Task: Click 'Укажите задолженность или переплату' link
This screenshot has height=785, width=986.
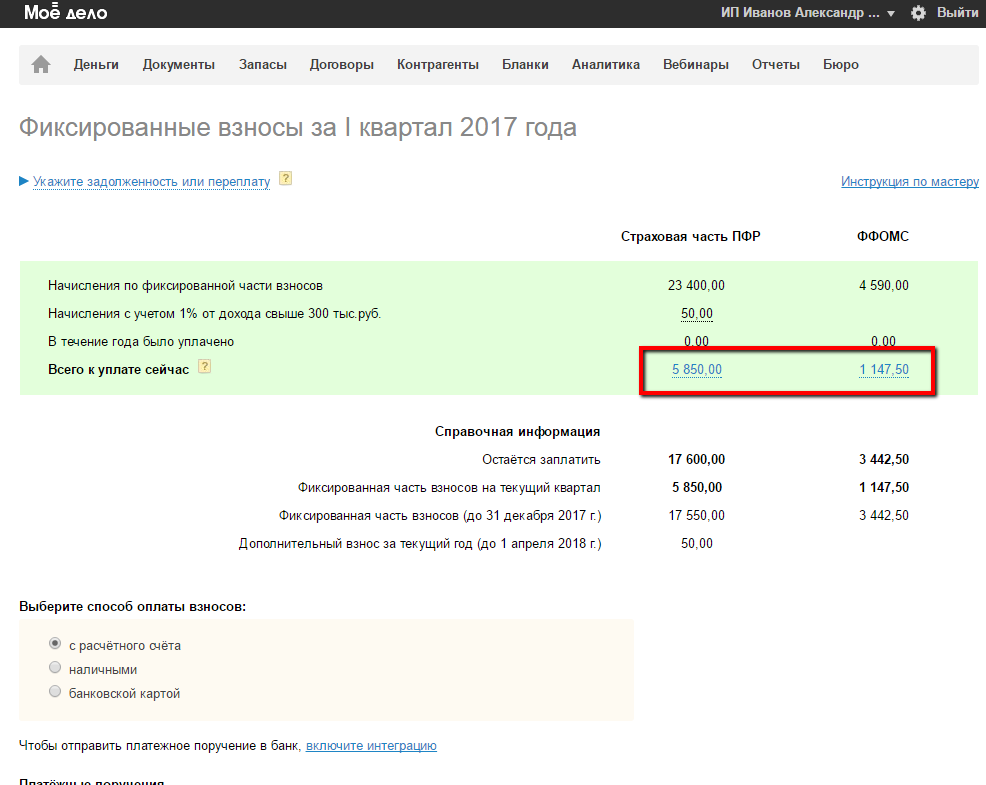Action: 152,181
